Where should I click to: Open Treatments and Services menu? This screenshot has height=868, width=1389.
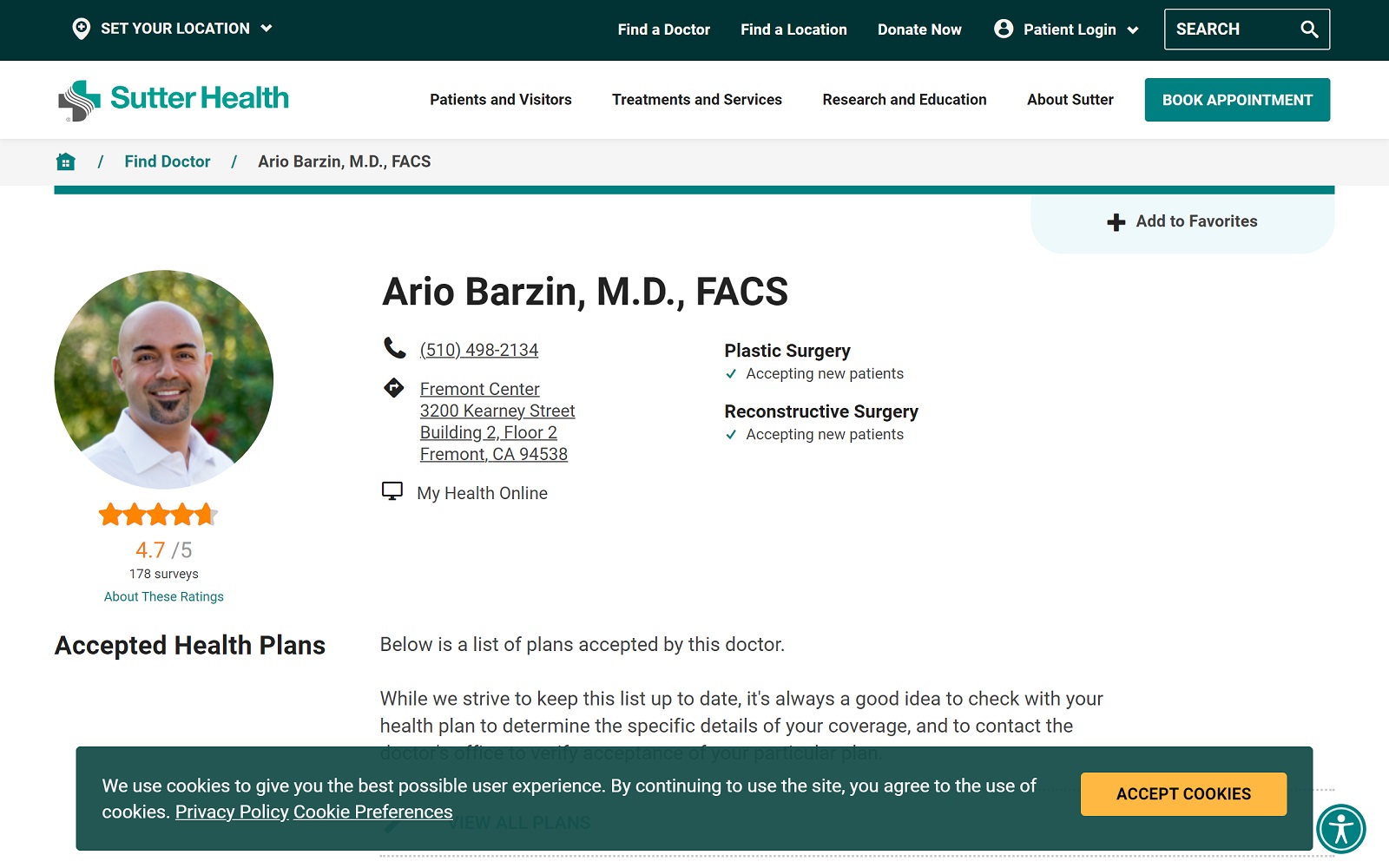coord(697,100)
